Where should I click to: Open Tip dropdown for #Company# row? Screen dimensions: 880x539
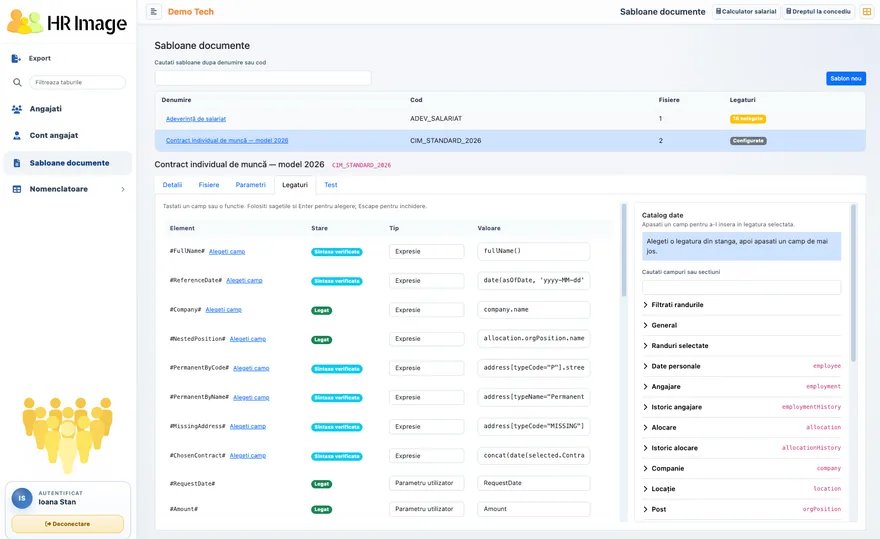(x=427, y=310)
